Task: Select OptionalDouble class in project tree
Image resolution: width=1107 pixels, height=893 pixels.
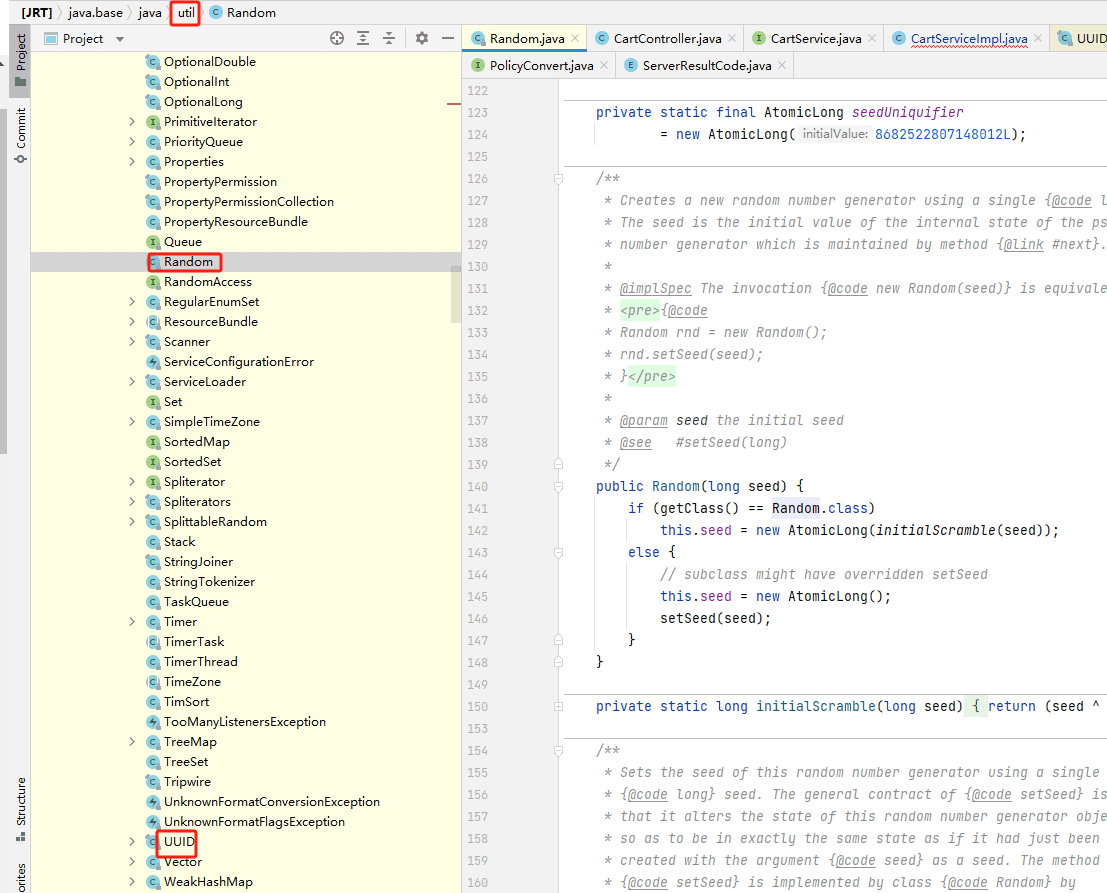Action: pyautogui.click(x=210, y=61)
